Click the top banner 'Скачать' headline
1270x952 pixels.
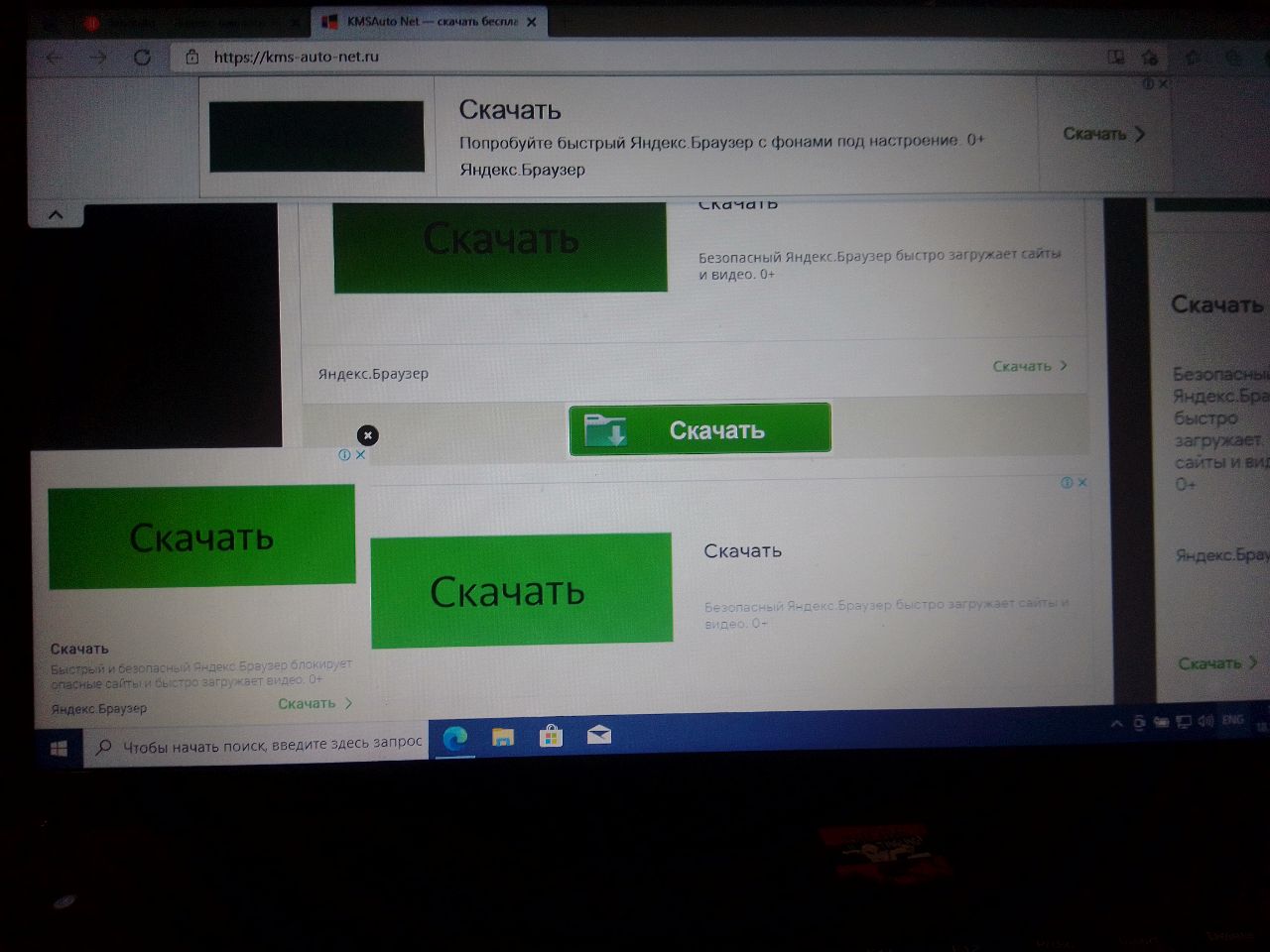[x=510, y=109]
